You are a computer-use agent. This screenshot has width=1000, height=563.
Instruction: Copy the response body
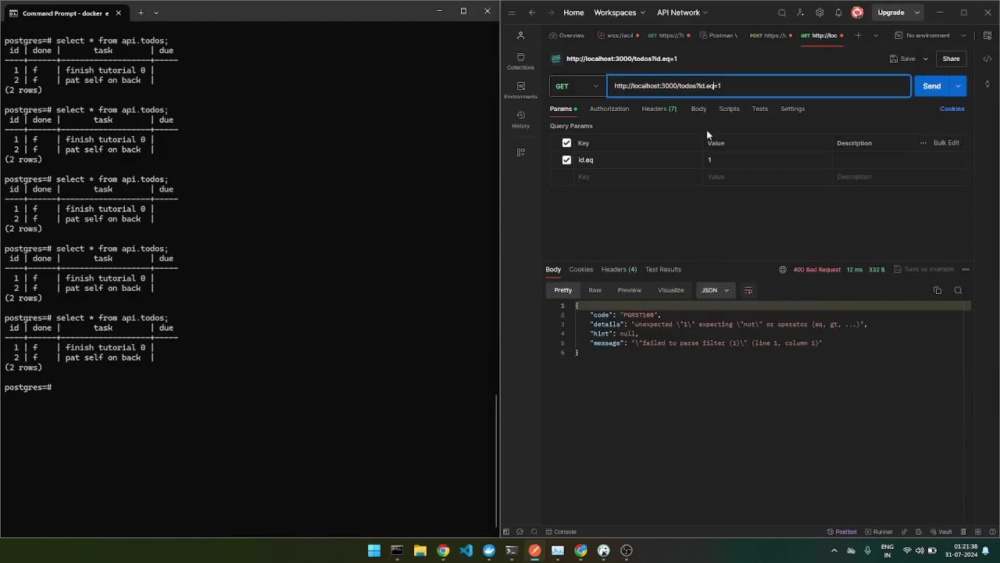tap(937, 290)
